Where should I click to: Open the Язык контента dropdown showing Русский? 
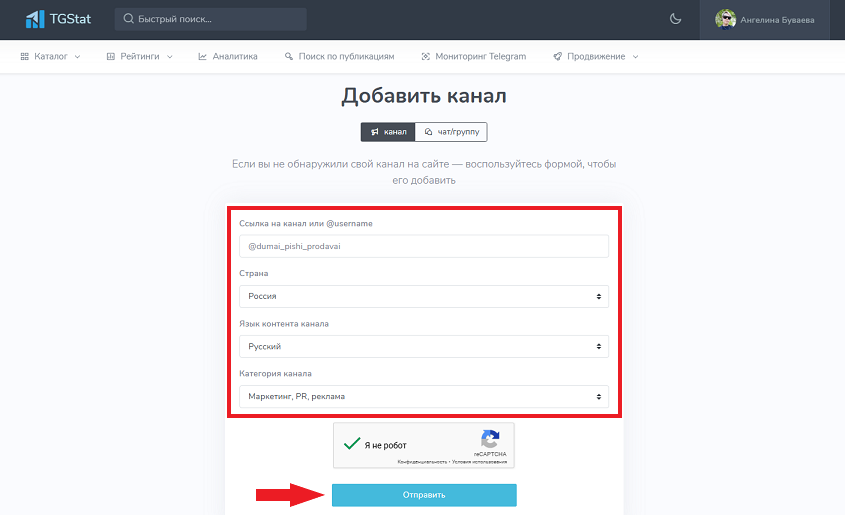[424, 346]
